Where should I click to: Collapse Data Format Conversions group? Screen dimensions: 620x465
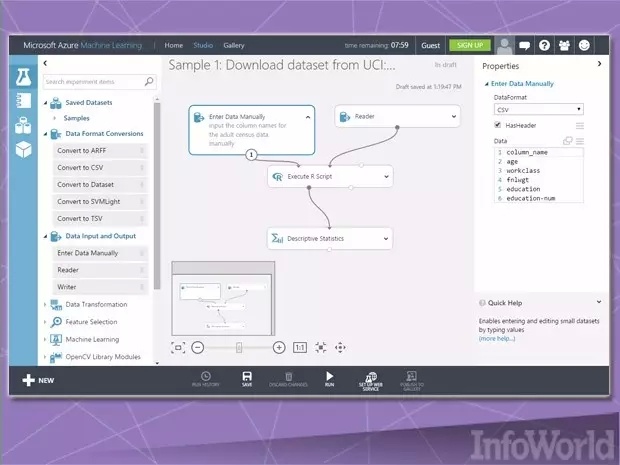[x=45, y=134]
